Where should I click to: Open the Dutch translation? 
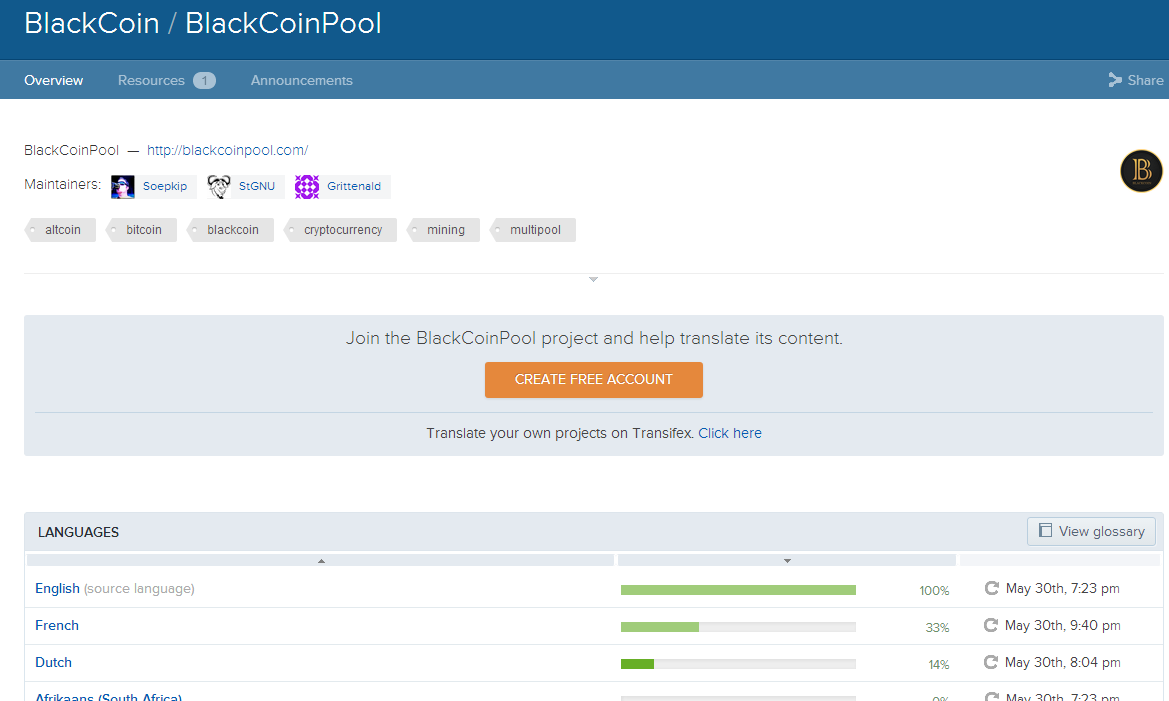pyautogui.click(x=54, y=662)
